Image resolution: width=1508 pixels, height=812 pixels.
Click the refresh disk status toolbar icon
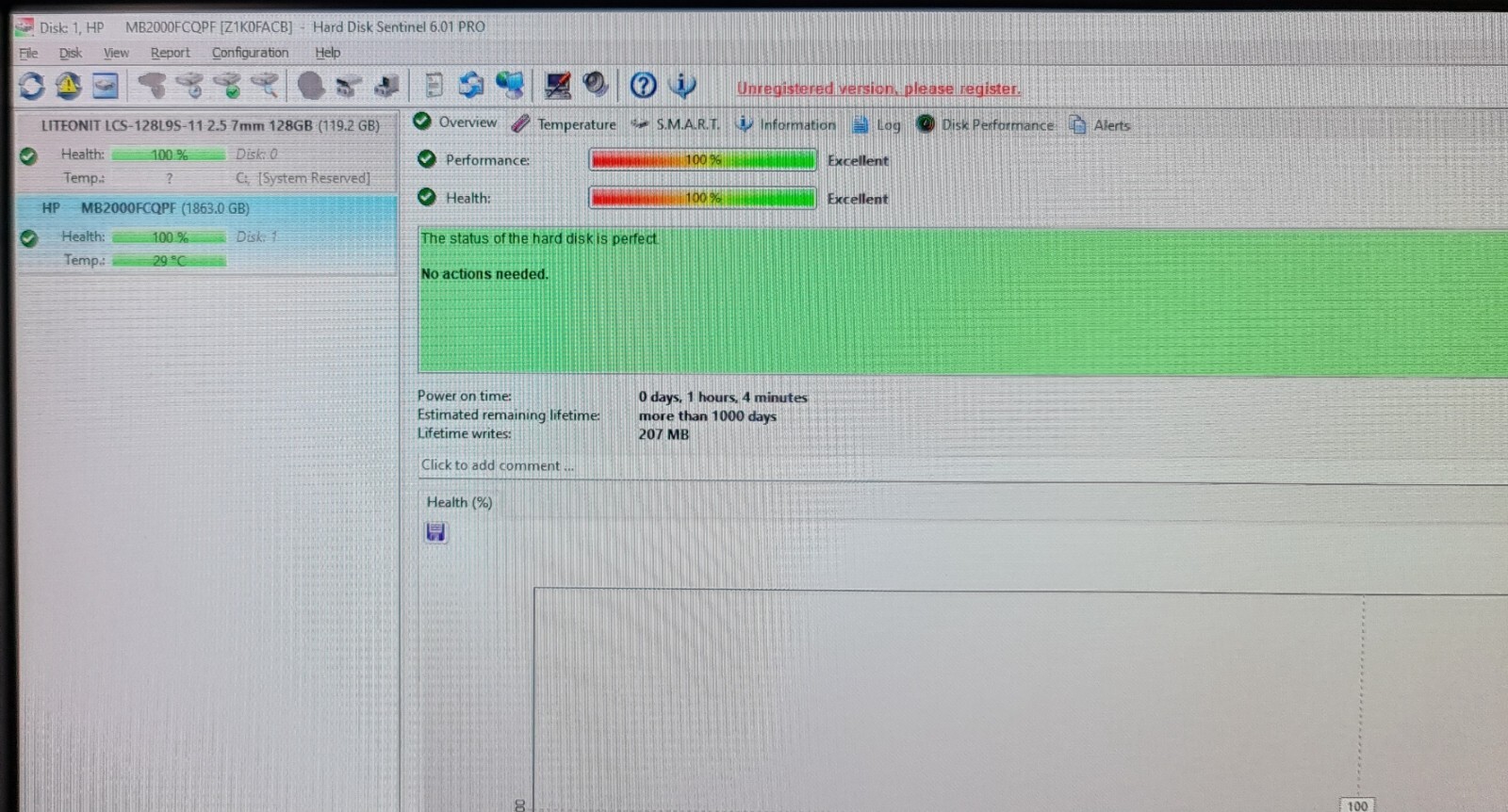(x=31, y=86)
